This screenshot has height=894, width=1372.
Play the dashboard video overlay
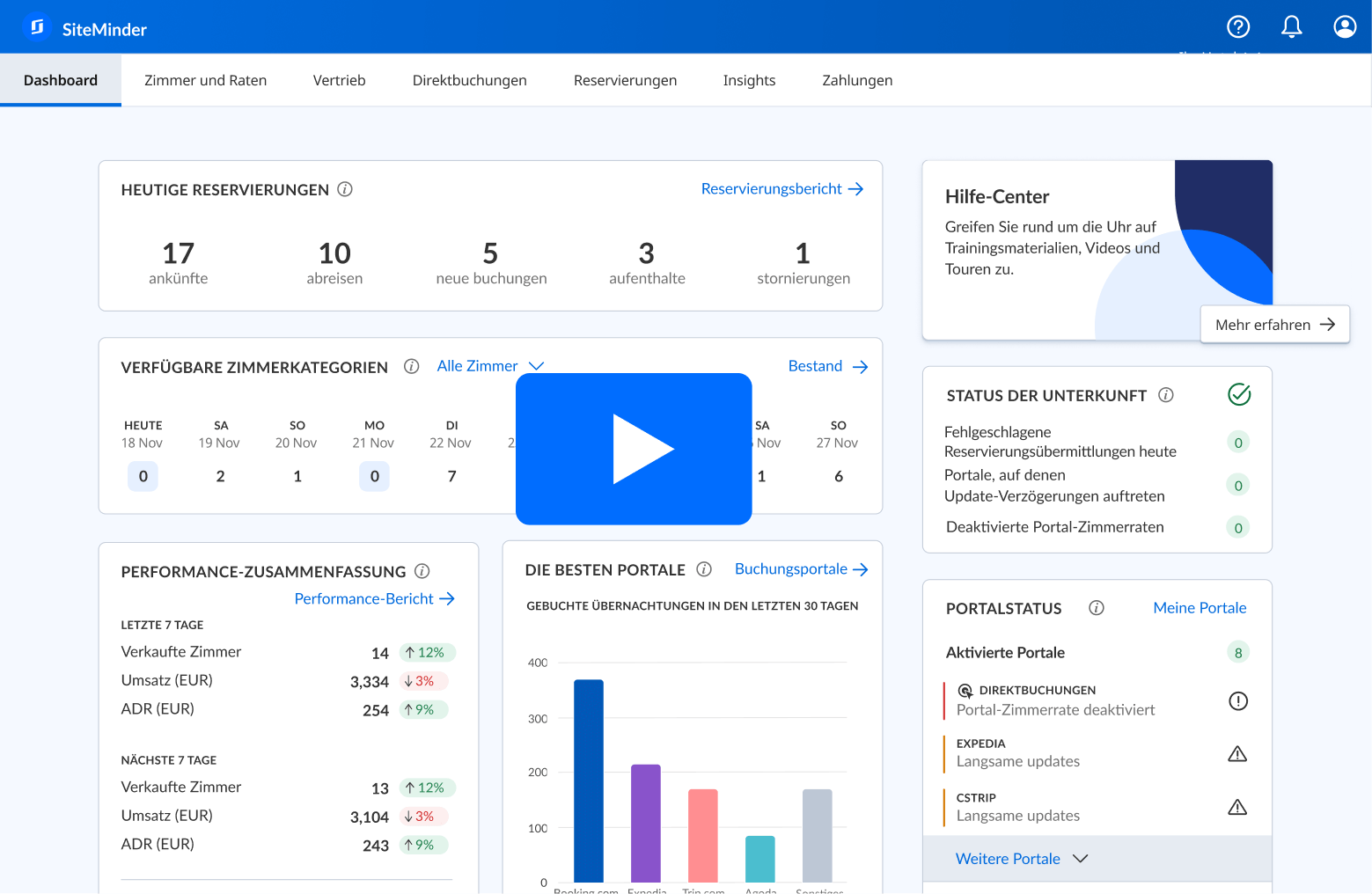[634, 449]
